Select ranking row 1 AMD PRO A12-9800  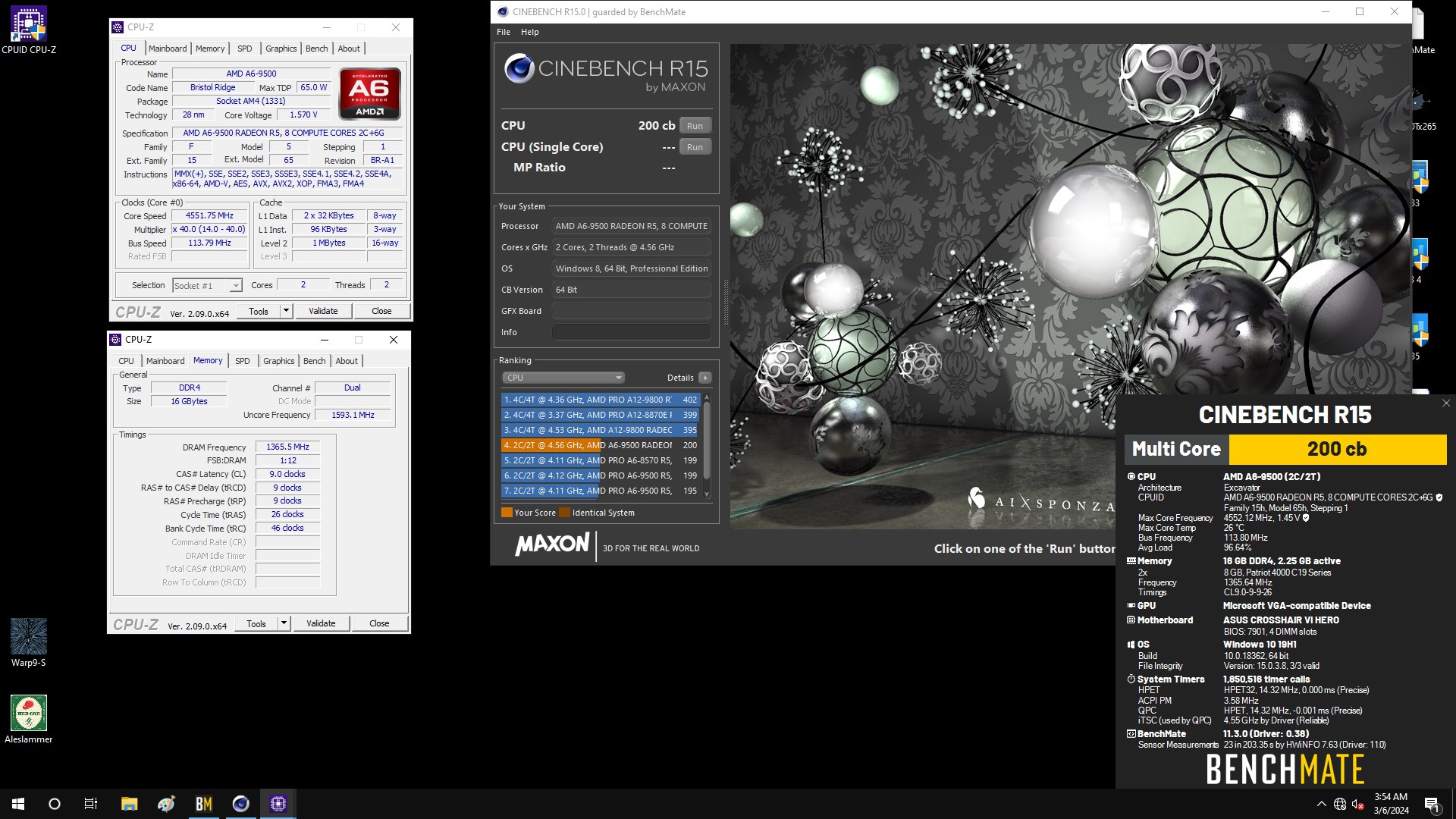point(600,400)
